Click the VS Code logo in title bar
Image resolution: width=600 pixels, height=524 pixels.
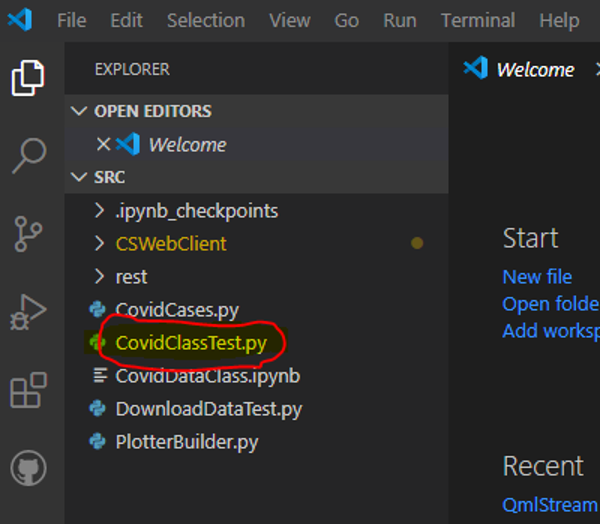click(19, 20)
